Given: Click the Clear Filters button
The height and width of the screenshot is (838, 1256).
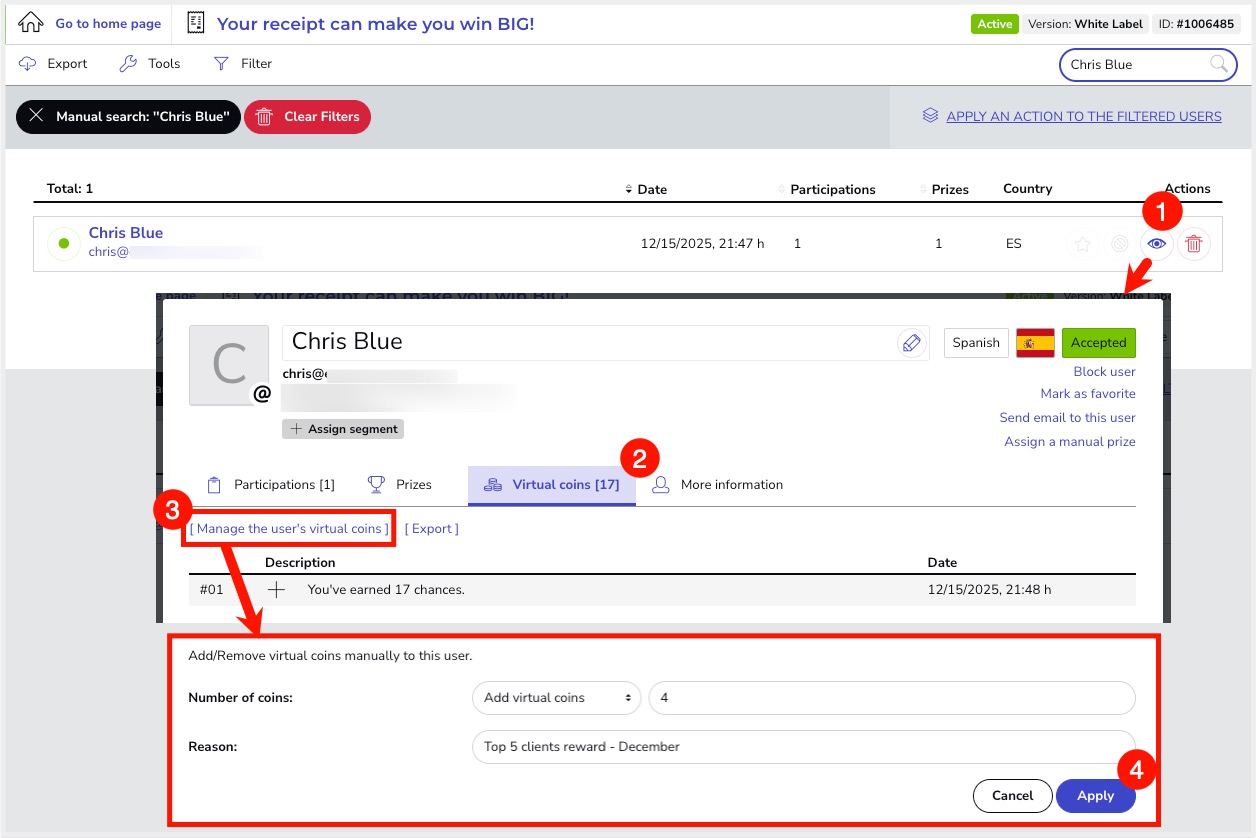Looking at the screenshot, I should point(308,117).
